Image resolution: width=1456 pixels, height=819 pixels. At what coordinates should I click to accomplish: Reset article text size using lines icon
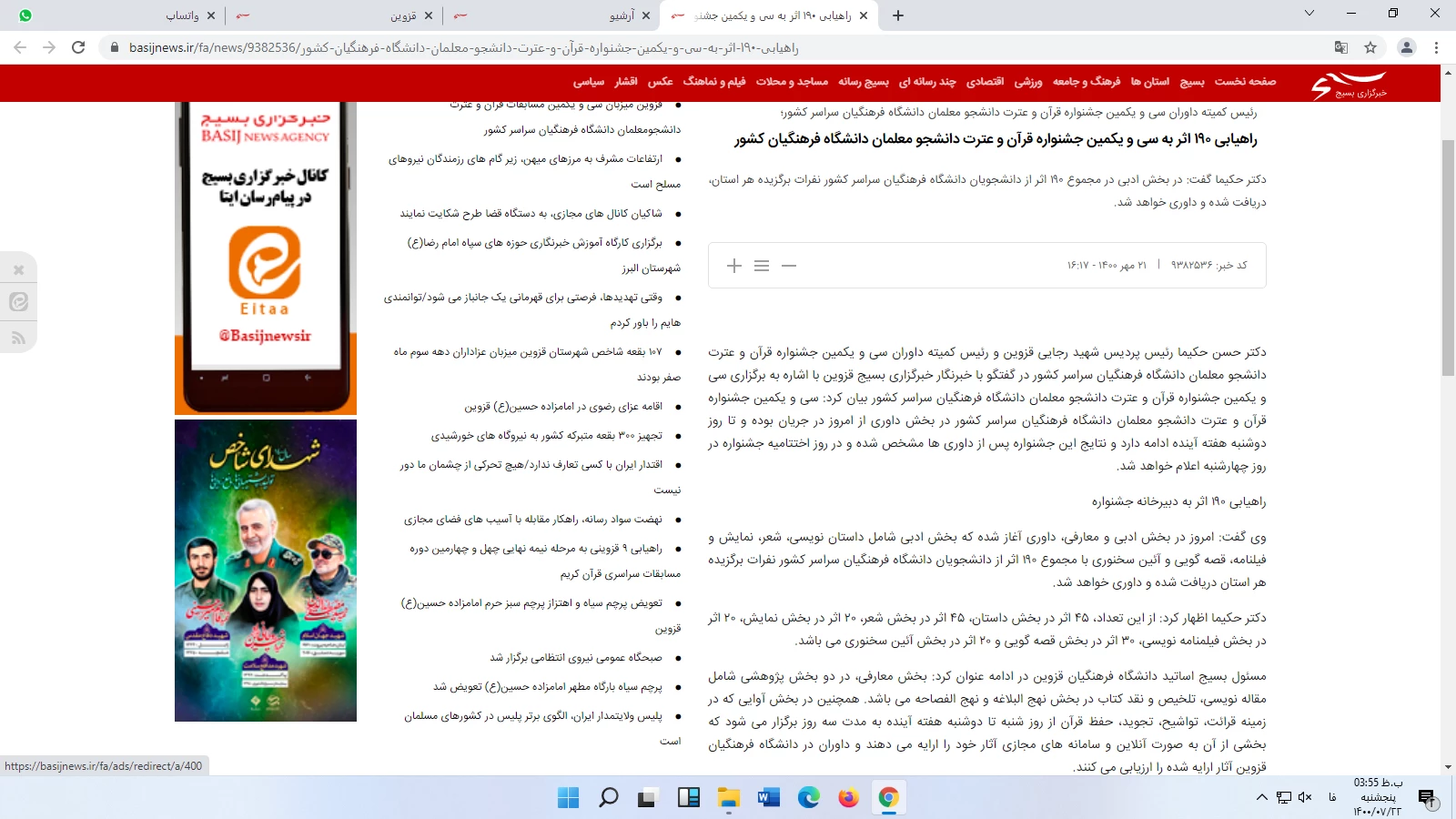pyautogui.click(x=762, y=266)
